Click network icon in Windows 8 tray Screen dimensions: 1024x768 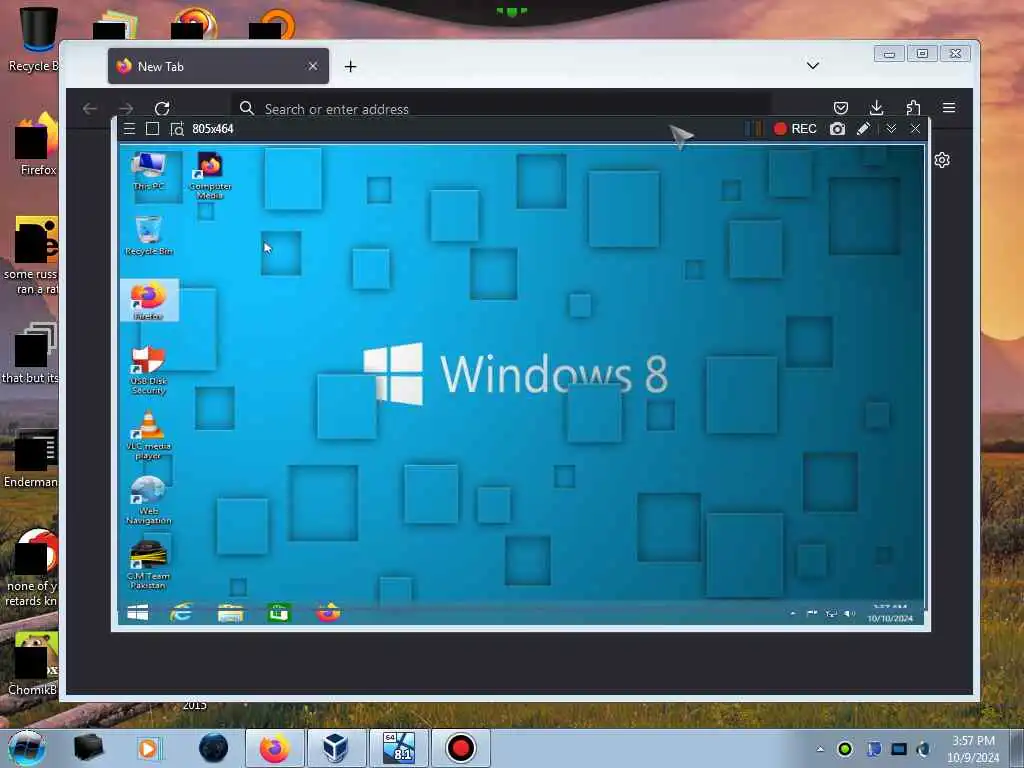click(x=831, y=614)
